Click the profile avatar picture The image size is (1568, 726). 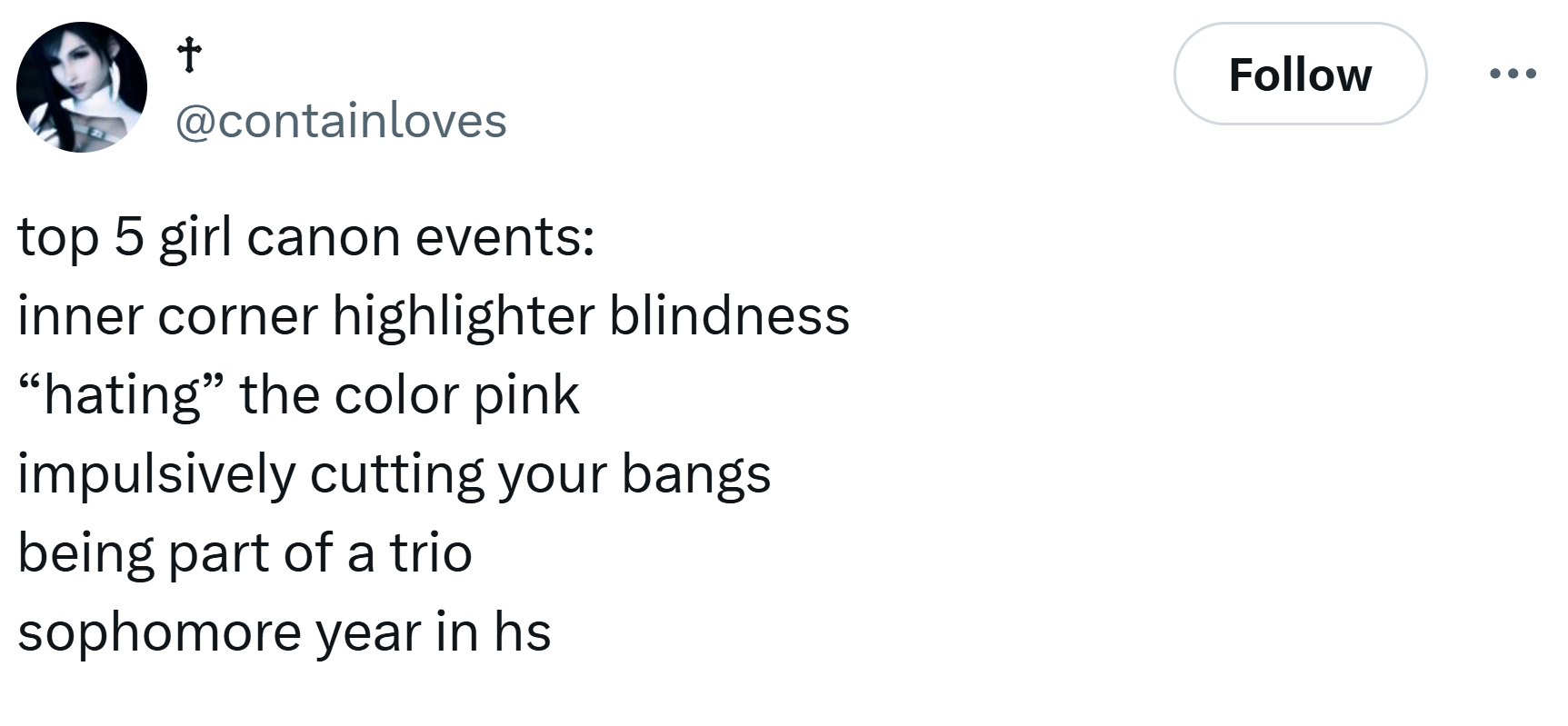82,87
